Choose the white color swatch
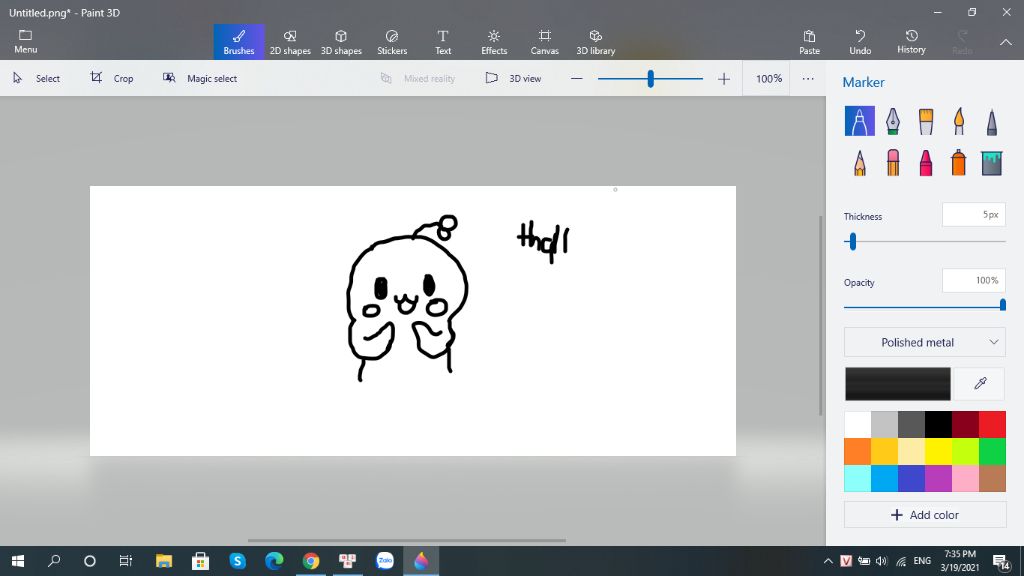 [x=857, y=424]
